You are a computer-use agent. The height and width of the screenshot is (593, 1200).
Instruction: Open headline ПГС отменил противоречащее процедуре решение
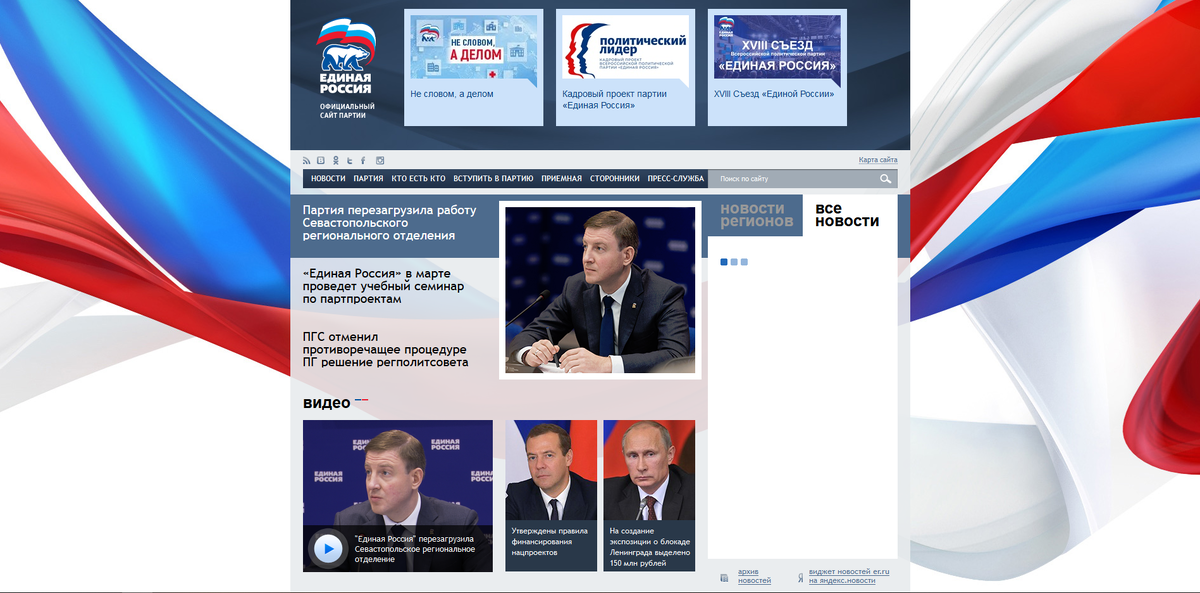[x=386, y=349]
